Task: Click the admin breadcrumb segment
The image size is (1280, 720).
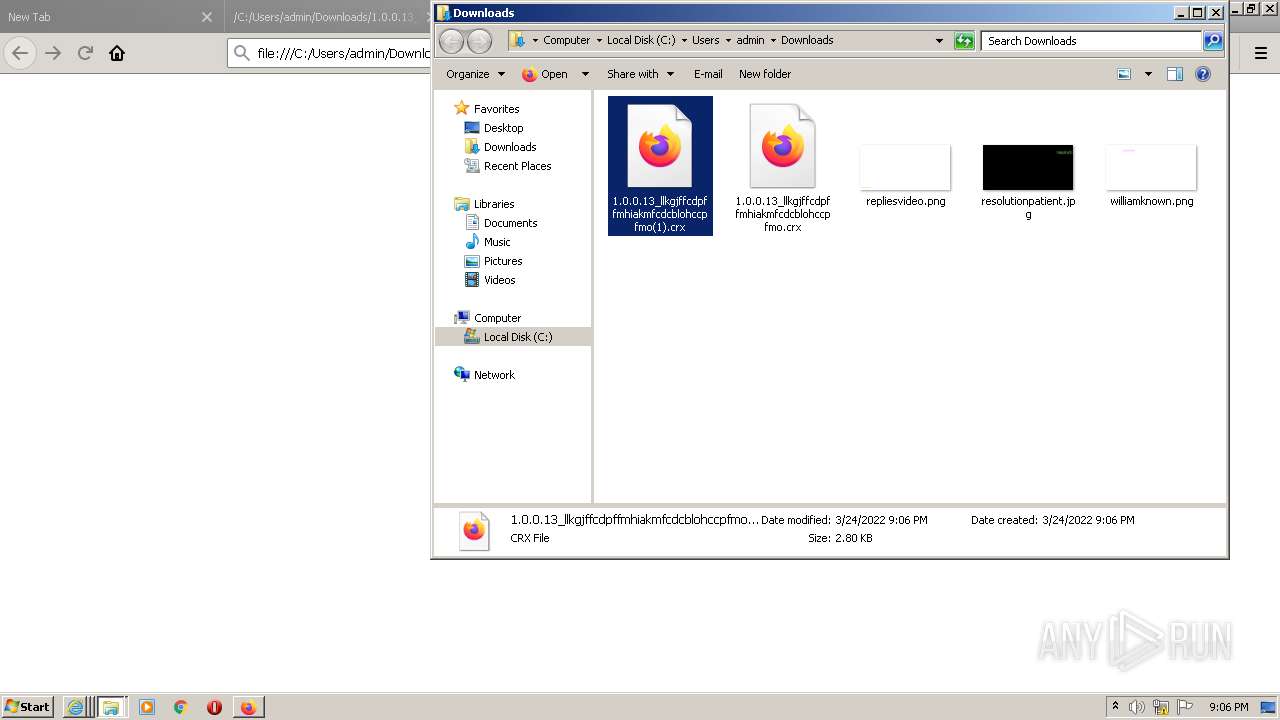Action: point(750,40)
